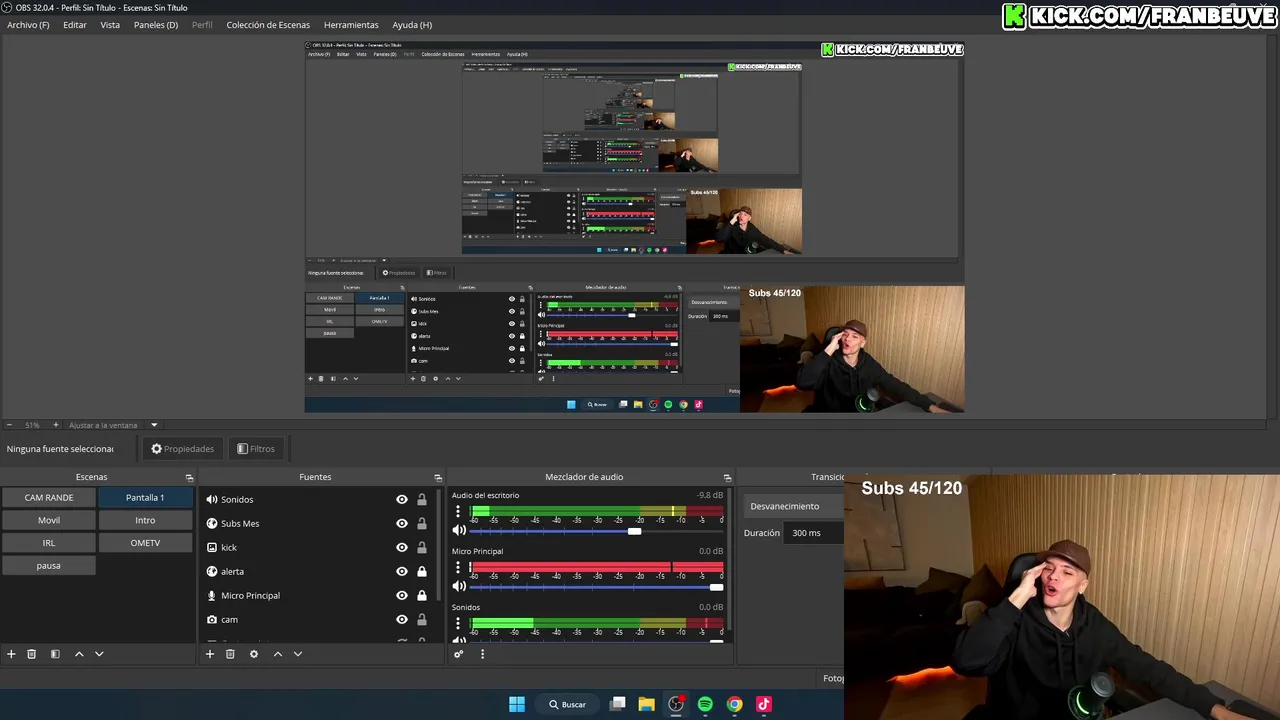This screenshot has height=720, width=1280.
Task: Zoom out the preview with minus icon
Action: coord(9,425)
